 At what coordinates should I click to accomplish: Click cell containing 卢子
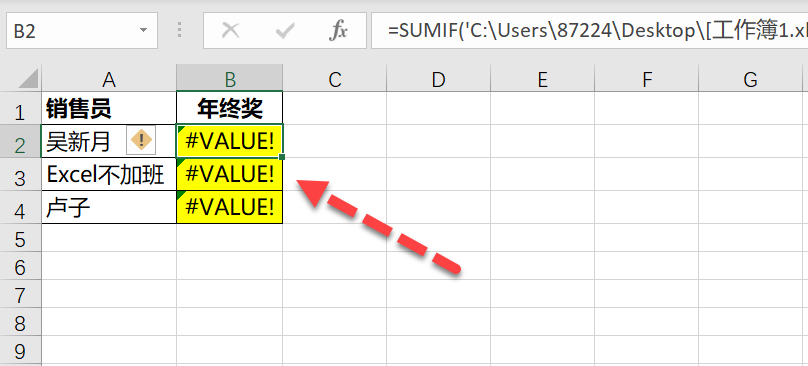109,207
